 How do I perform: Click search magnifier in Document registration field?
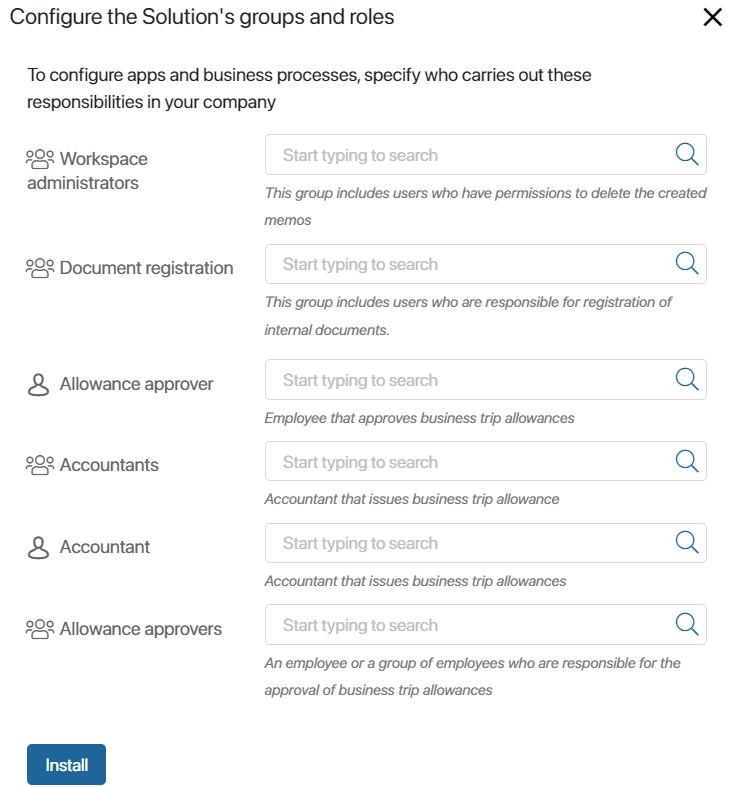pyautogui.click(x=687, y=264)
